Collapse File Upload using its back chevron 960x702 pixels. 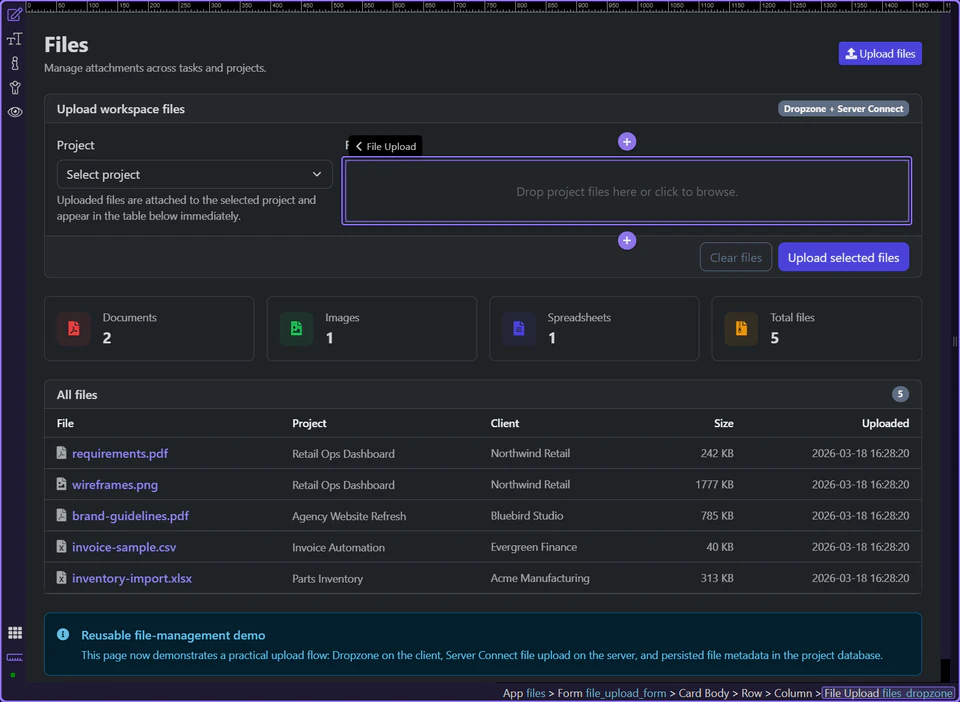(358, 145)
